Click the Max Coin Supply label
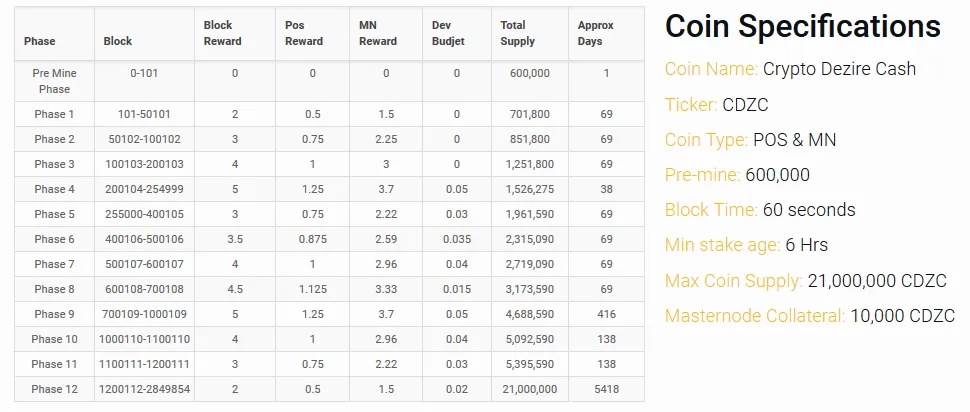Viewport: 970px width, 412px height. coord(733,280)
